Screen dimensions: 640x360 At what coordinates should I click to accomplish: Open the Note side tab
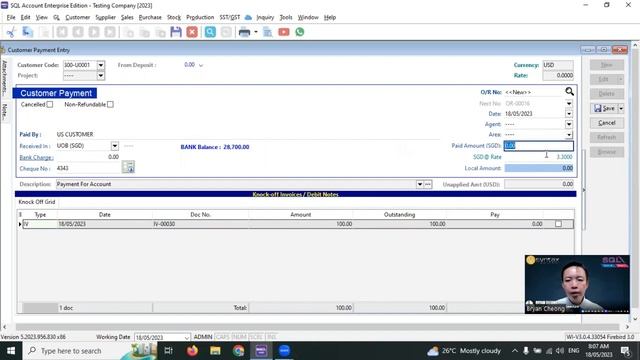pyautogui.click(x=4, y=111)
